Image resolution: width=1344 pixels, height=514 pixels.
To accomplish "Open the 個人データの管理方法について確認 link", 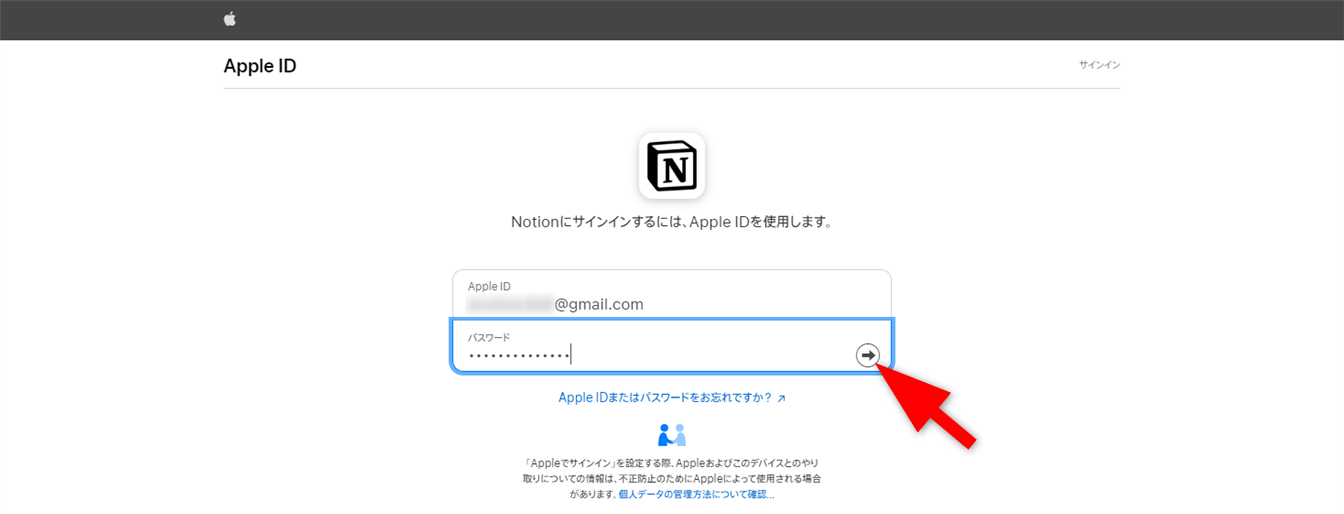I will [x=695, y=494].
